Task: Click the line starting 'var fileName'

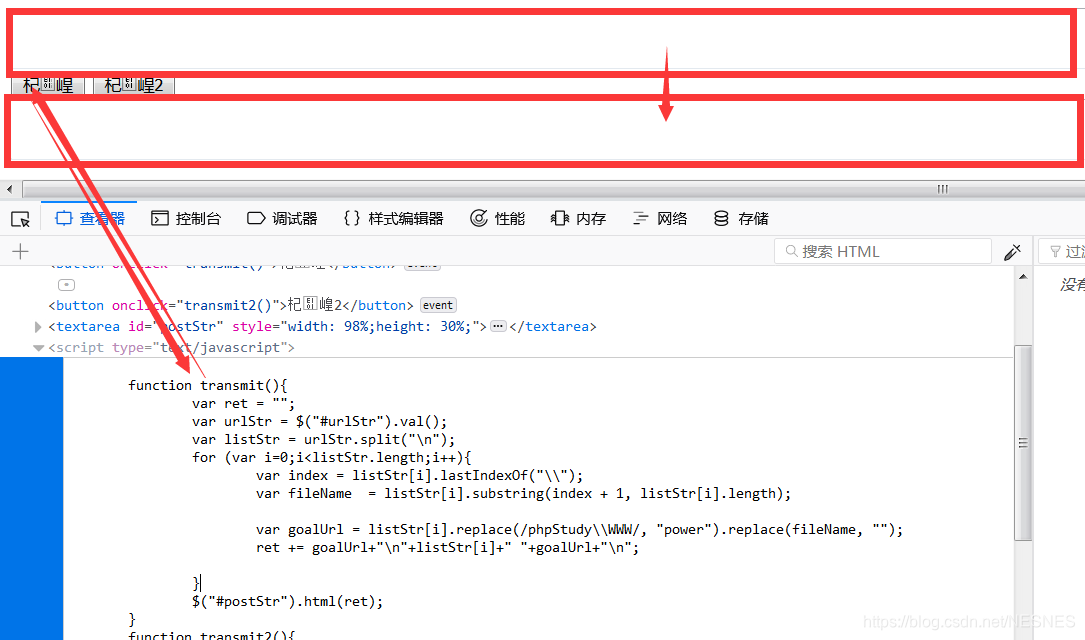Action: click(523, 493)
